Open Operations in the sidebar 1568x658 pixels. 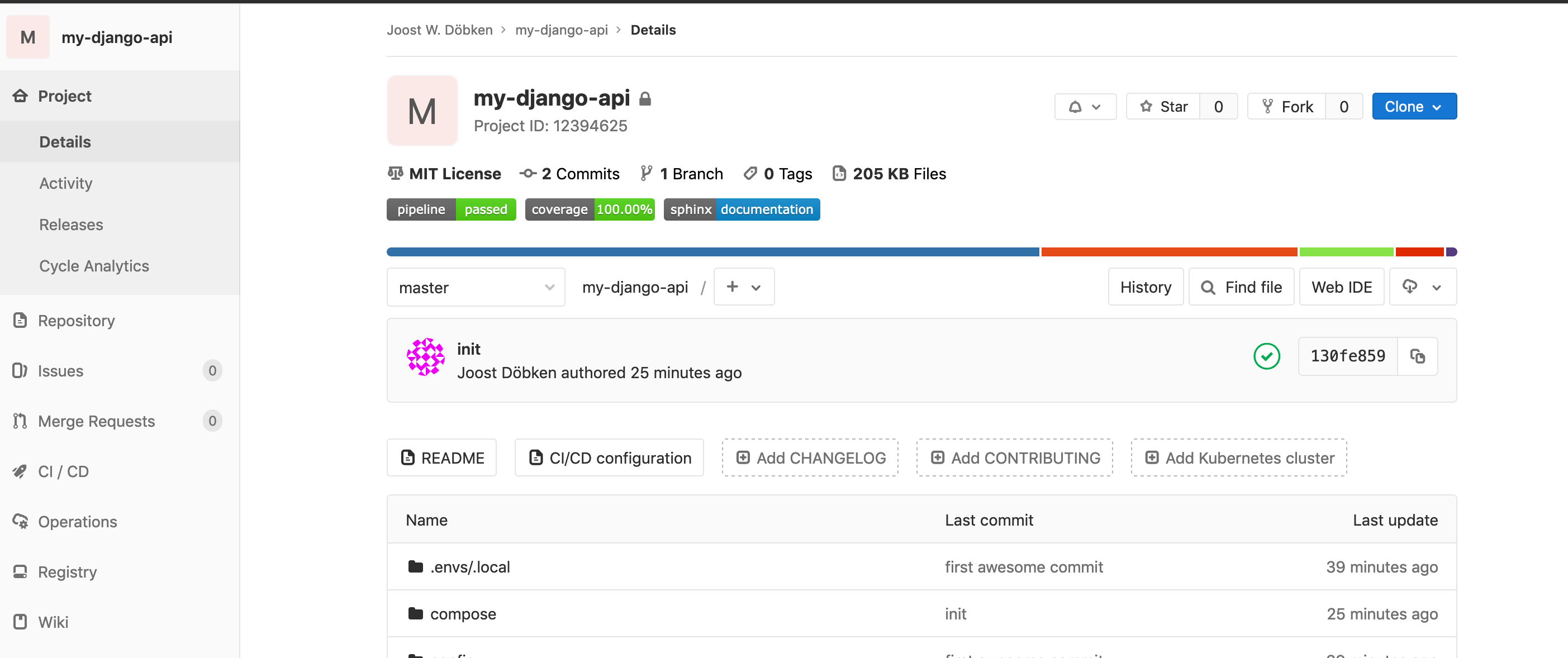(x=77, y=522)
